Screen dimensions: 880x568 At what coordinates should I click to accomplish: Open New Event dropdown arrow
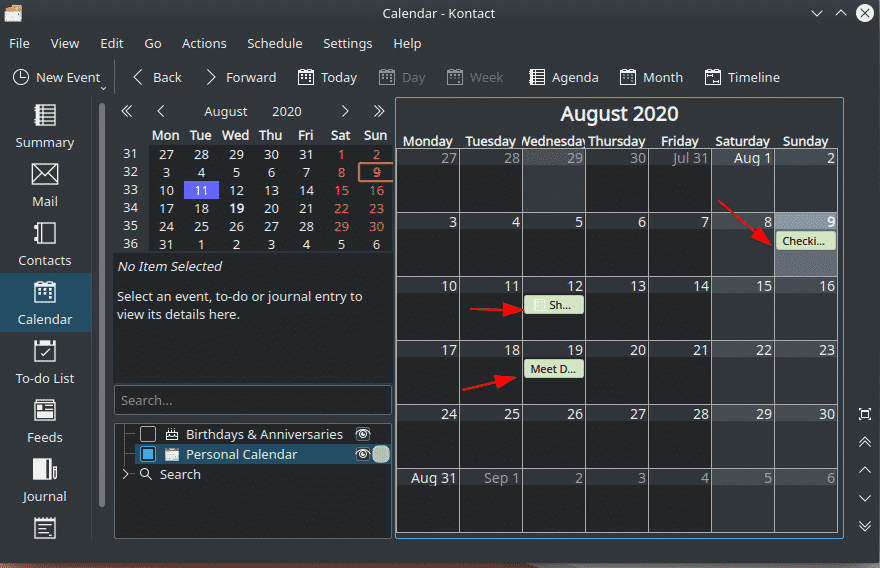(103, 88)
